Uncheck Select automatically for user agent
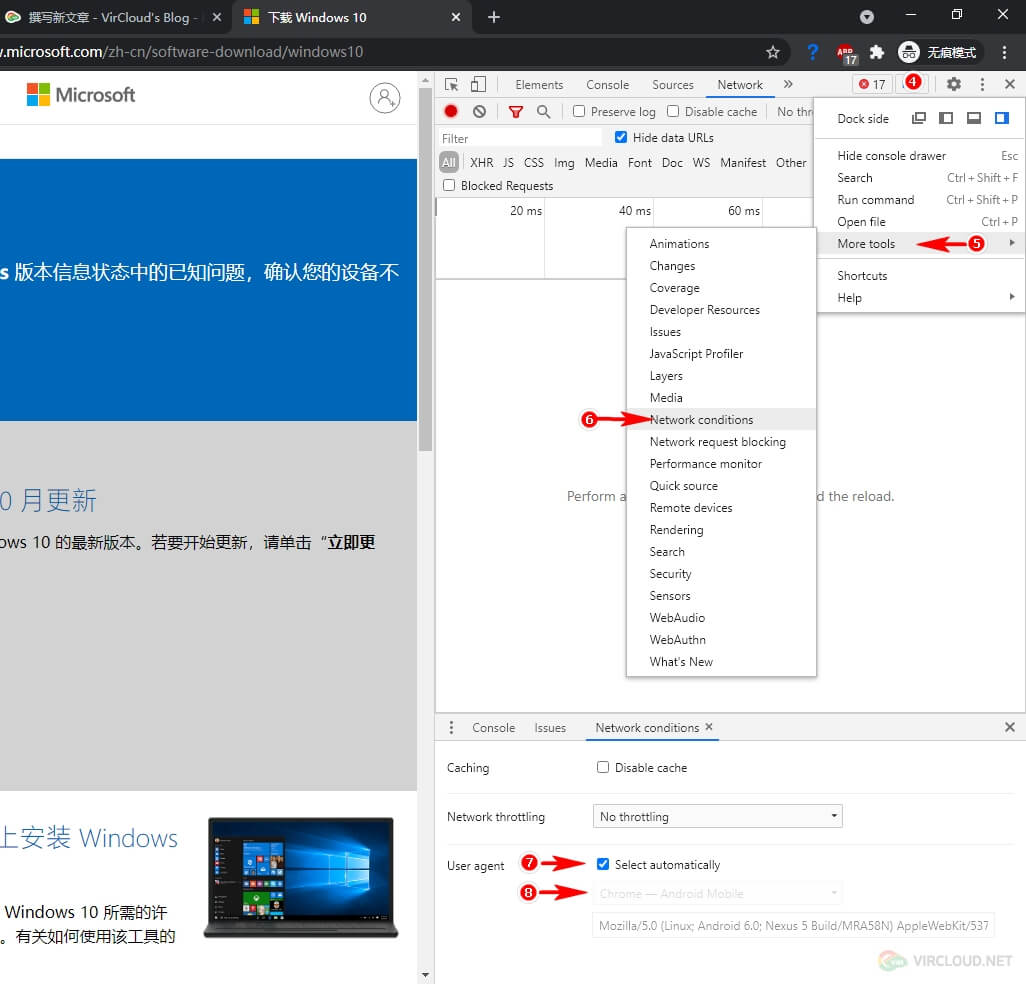 (x=603, y=864)
